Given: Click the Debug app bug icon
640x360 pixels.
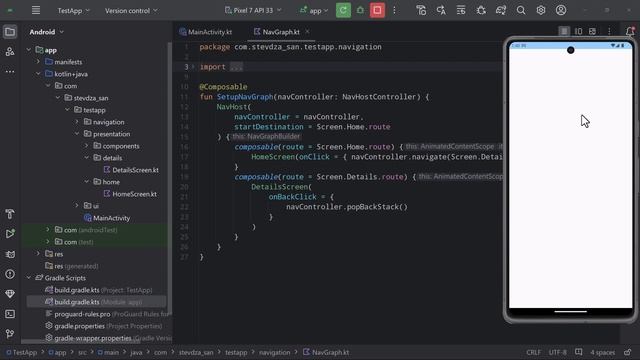Looking at the screenshot, I should coord(360,10).
